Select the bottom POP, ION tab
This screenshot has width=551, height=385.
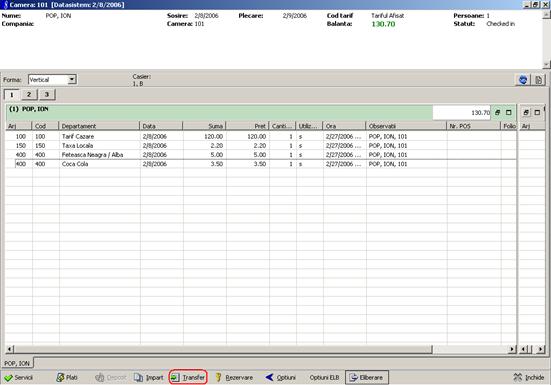point(17,363)
